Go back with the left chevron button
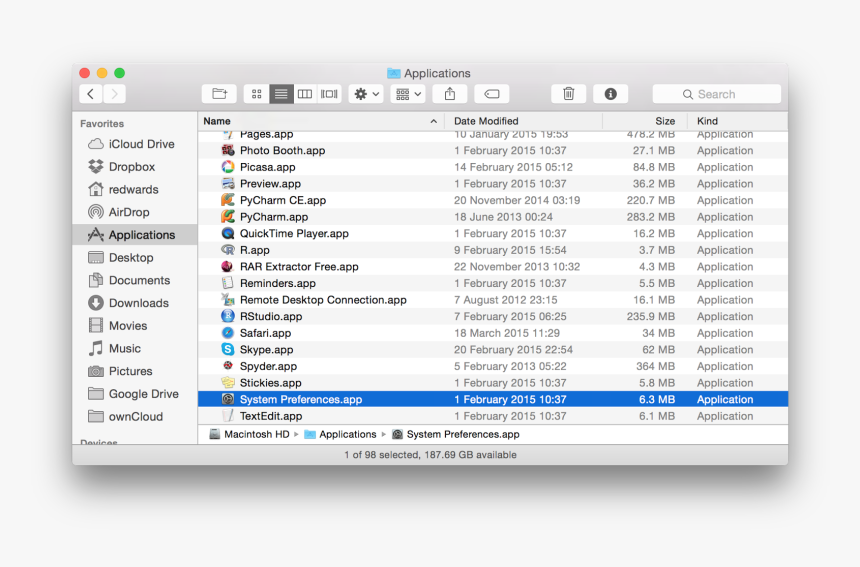The width and height of the screenshot is (860, 567). tap(90, 94)
